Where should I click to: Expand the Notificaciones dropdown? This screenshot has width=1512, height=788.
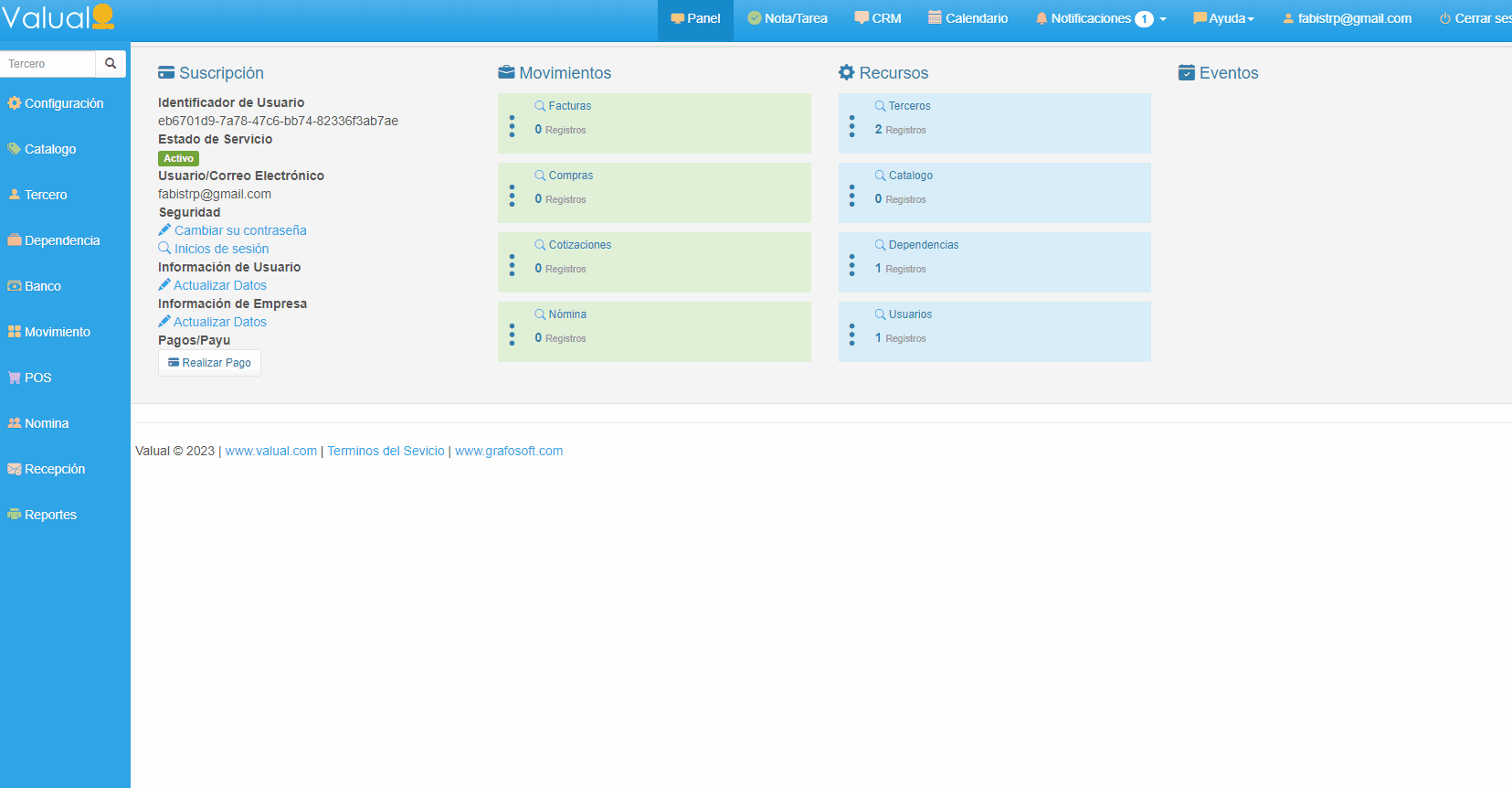coord(1101,18)
